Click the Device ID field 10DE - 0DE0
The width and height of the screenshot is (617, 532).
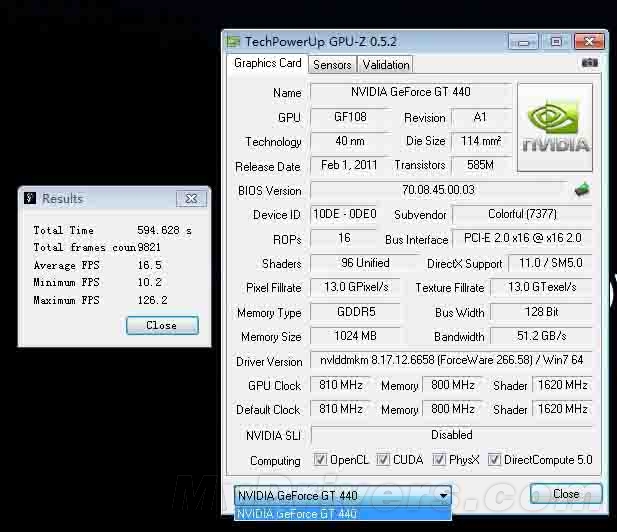344,214
